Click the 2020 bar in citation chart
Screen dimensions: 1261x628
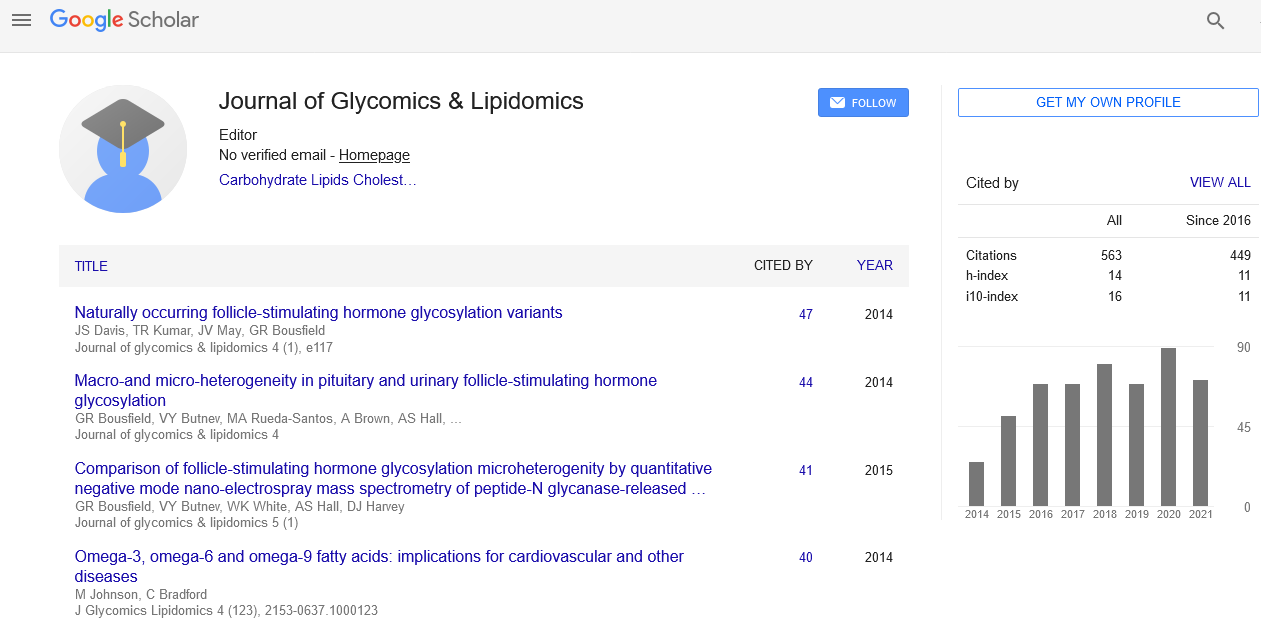tap(1169, 427)
